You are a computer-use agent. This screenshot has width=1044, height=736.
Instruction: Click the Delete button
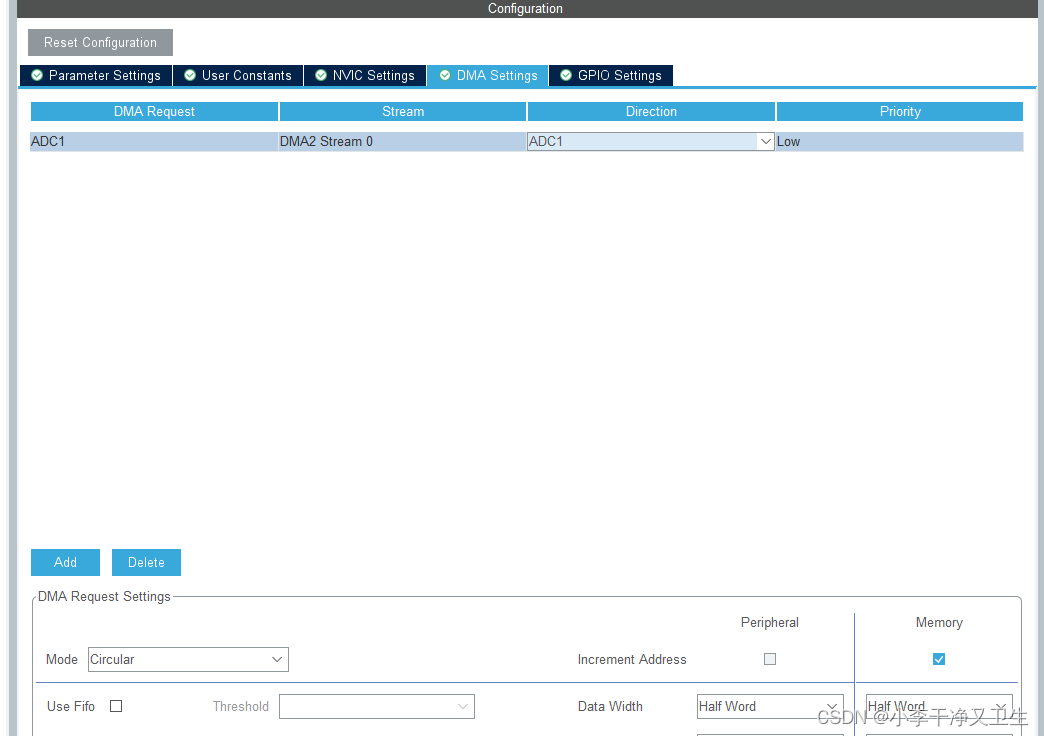pos(146,562)
